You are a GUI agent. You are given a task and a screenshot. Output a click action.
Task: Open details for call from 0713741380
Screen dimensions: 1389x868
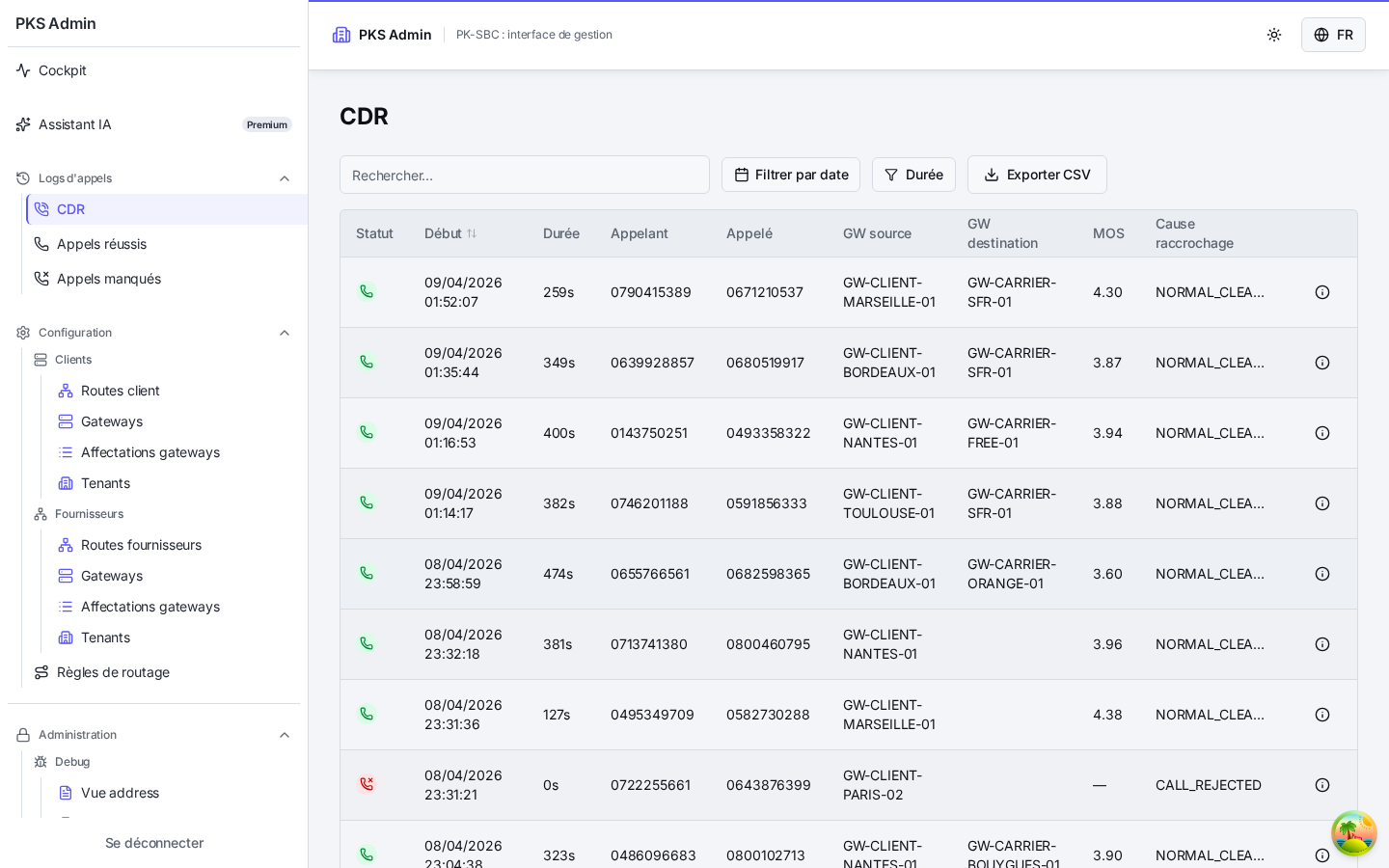[x=1322, y=644]
